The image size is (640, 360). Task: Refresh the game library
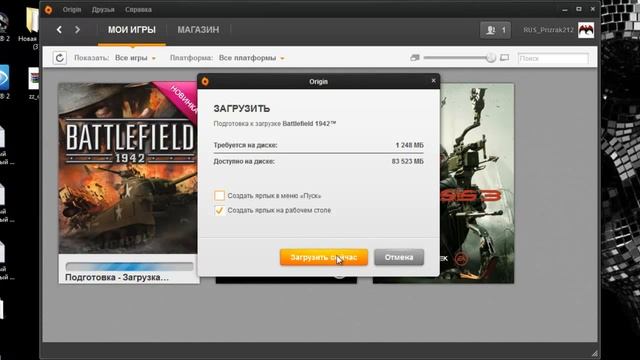pyautogui.click(x=60, y=58)
